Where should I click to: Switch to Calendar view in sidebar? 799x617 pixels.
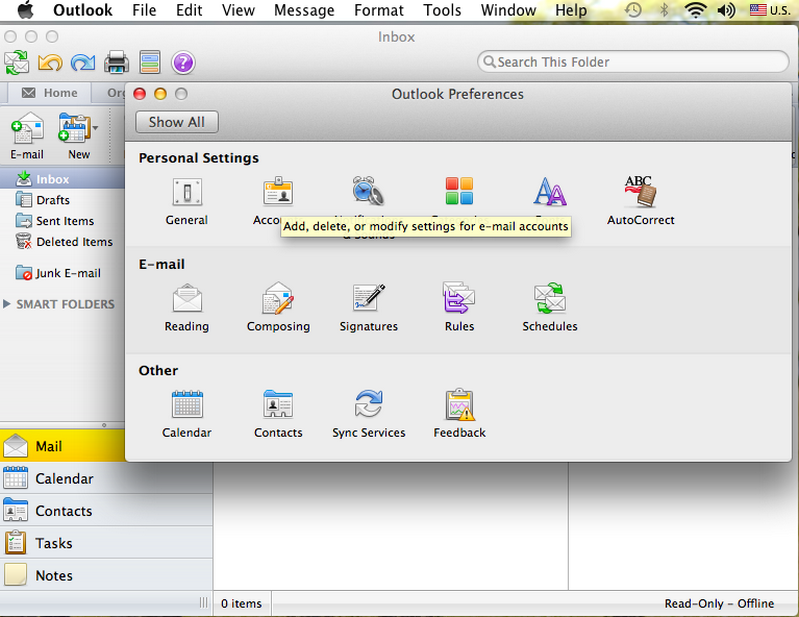click(106, 478)
